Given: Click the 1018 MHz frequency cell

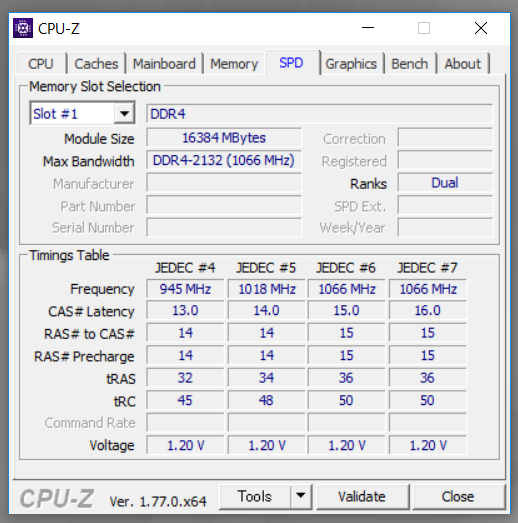Looking at the screenshot, I should pos(266,289).
